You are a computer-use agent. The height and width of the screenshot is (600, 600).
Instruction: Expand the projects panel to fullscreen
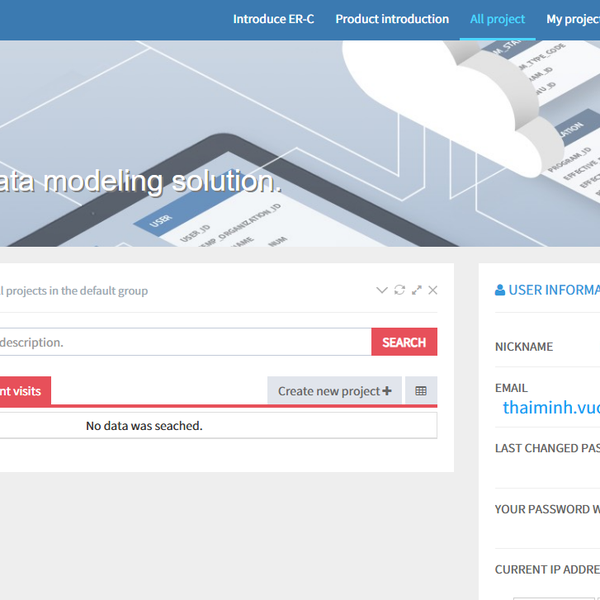coord(416,290)
